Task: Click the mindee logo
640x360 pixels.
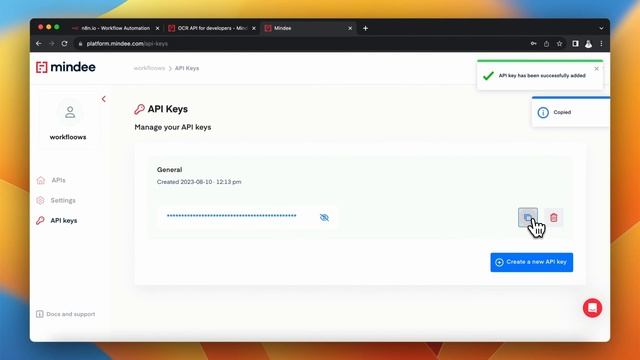Action: click(66, 67)
